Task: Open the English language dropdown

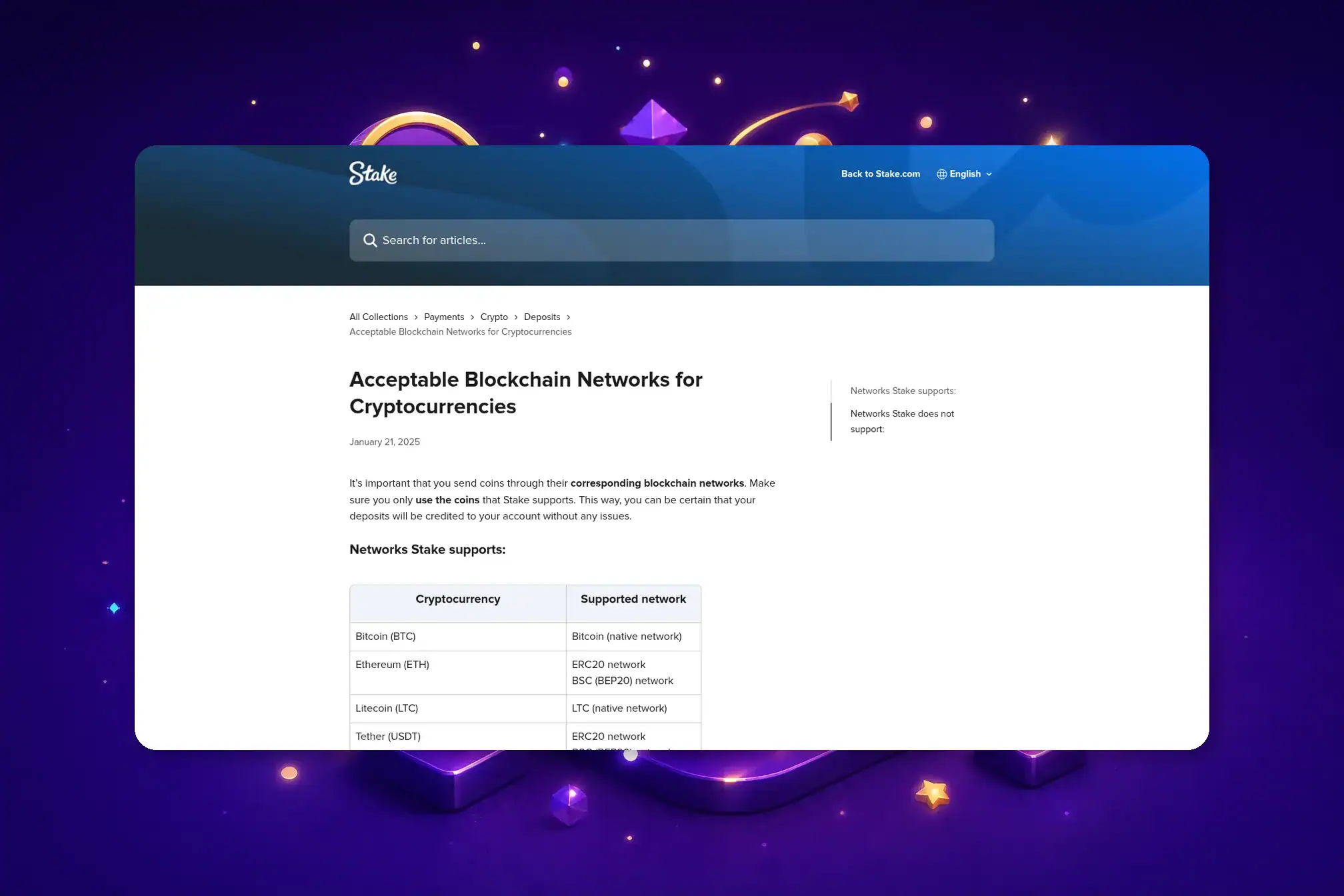Action: pyautogui.click(x=965, y=174)
